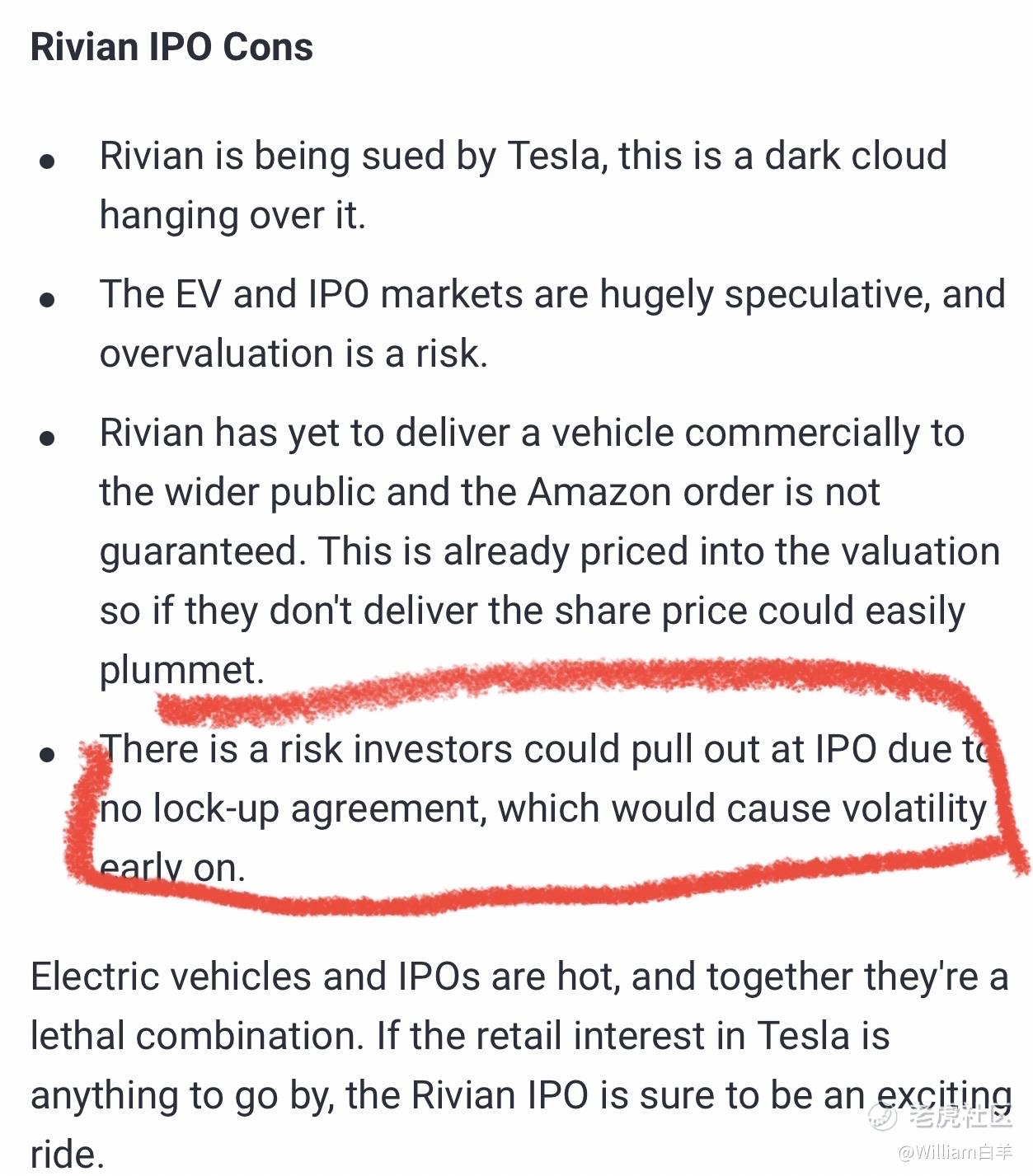Image resolution: width=1033 pixels, height=1176 pixels.
Task: Click the word 'plummet.' in third bullet
Action: pyautogui.click(x=181, y=669)
